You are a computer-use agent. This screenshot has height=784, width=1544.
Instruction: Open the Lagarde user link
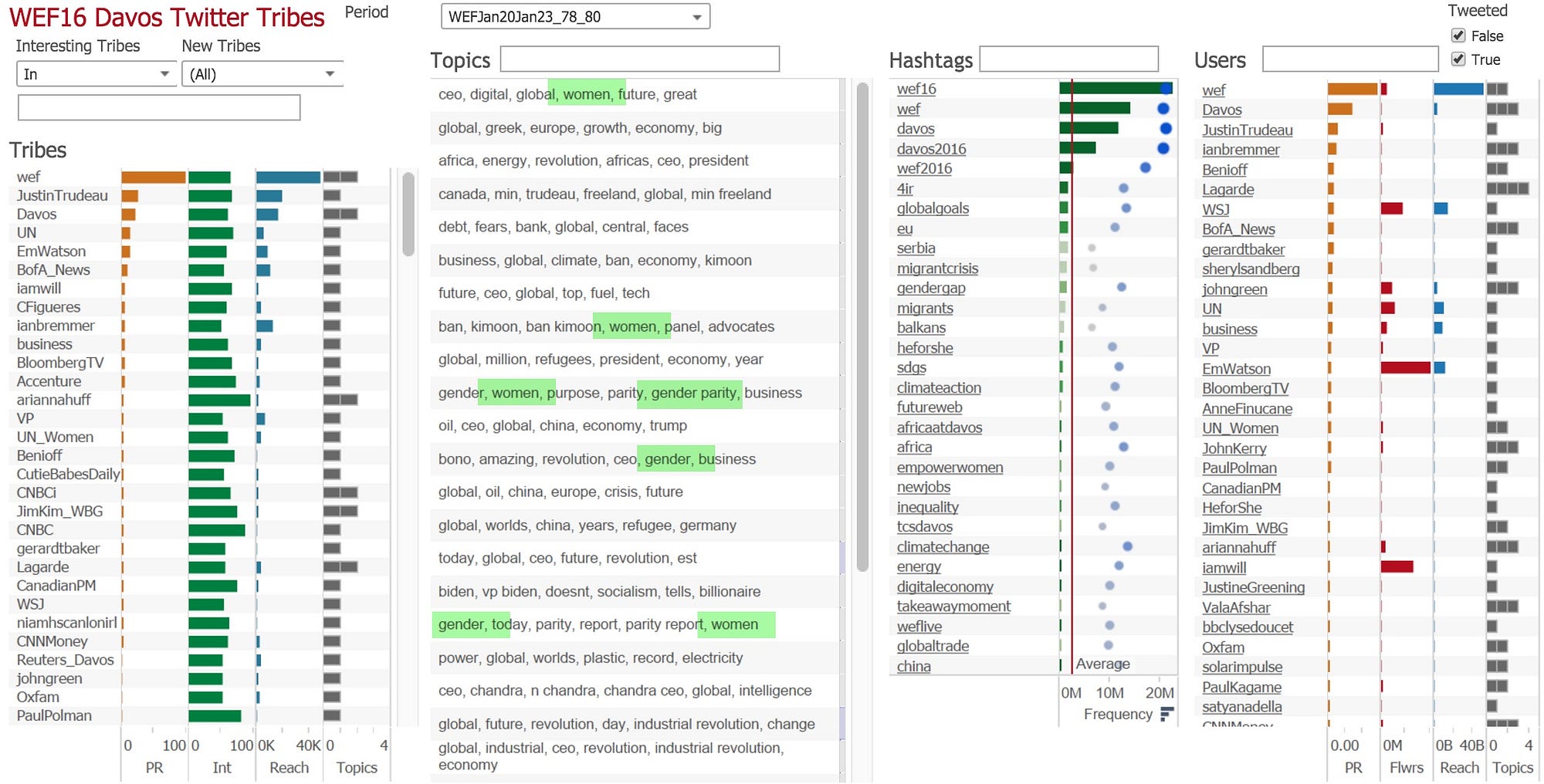(x=1227, y=189)
